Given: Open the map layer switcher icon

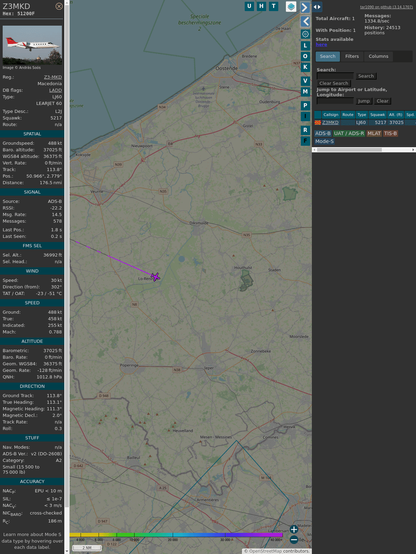Looking at the screenshot, I should tap(291, 6).
